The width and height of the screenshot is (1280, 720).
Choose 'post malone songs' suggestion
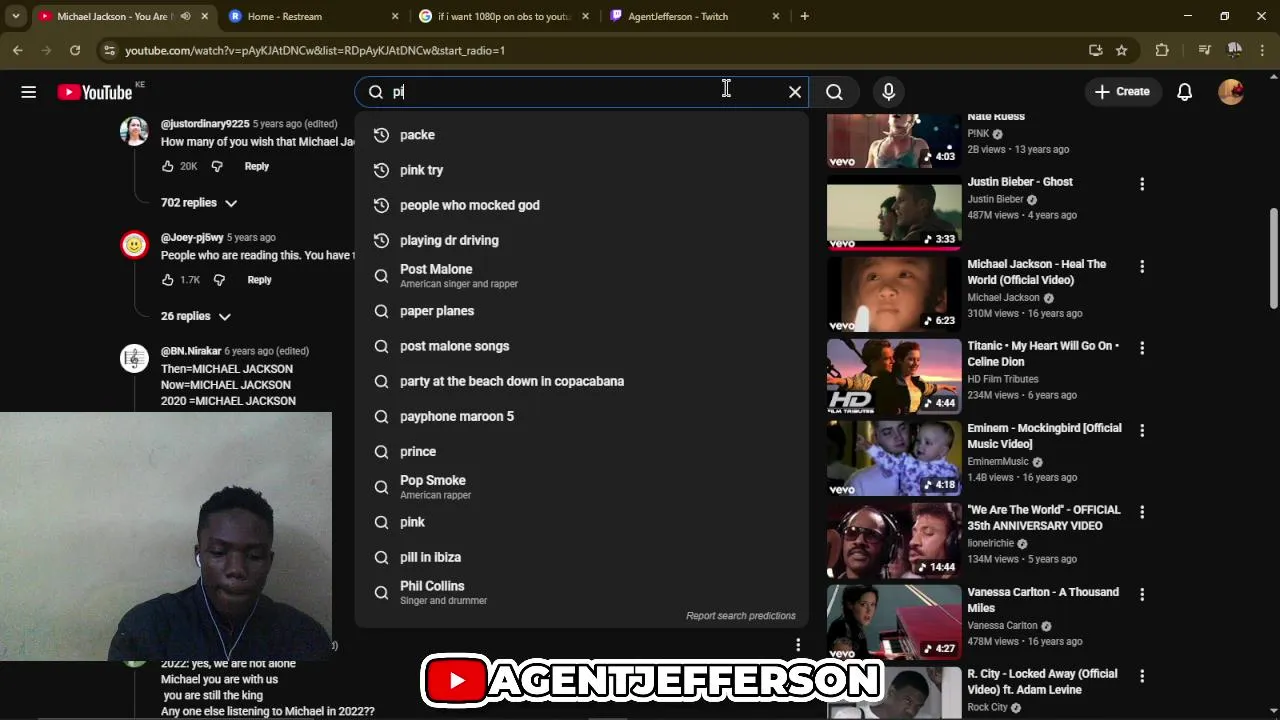coord(580,346)
